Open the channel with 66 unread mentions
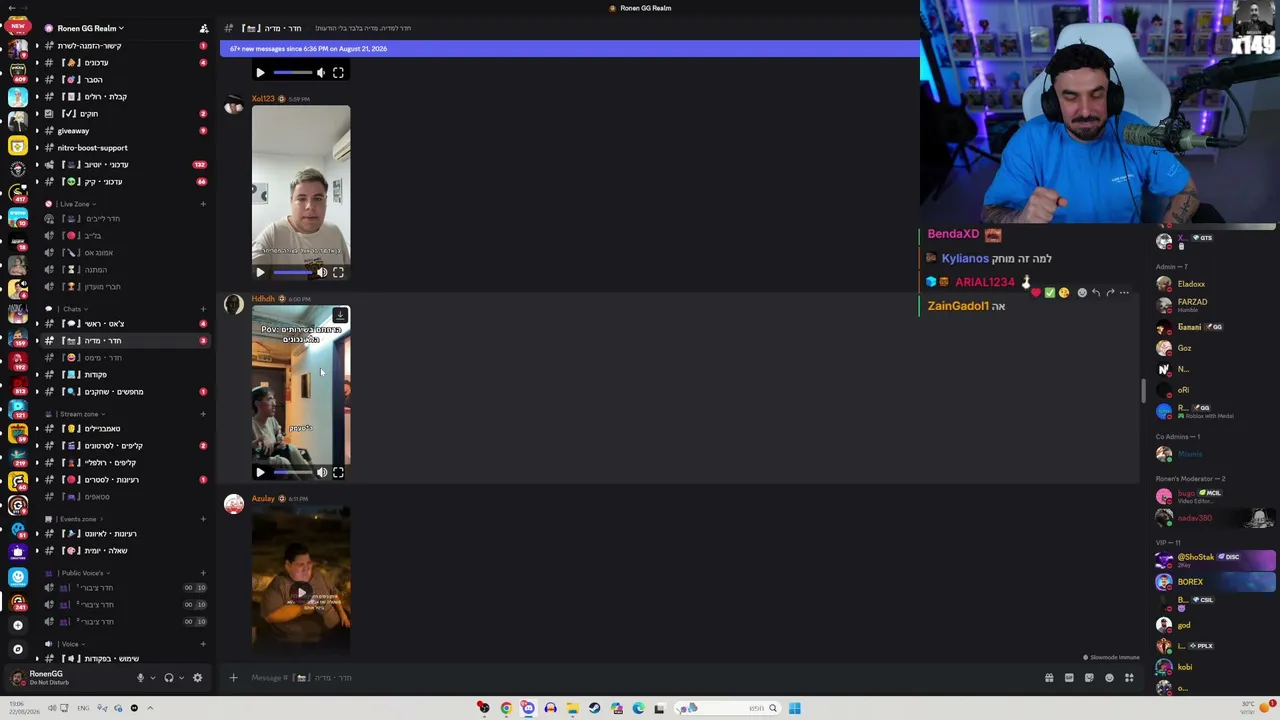This screenshot has width=1280, height=720. [124, 182]
